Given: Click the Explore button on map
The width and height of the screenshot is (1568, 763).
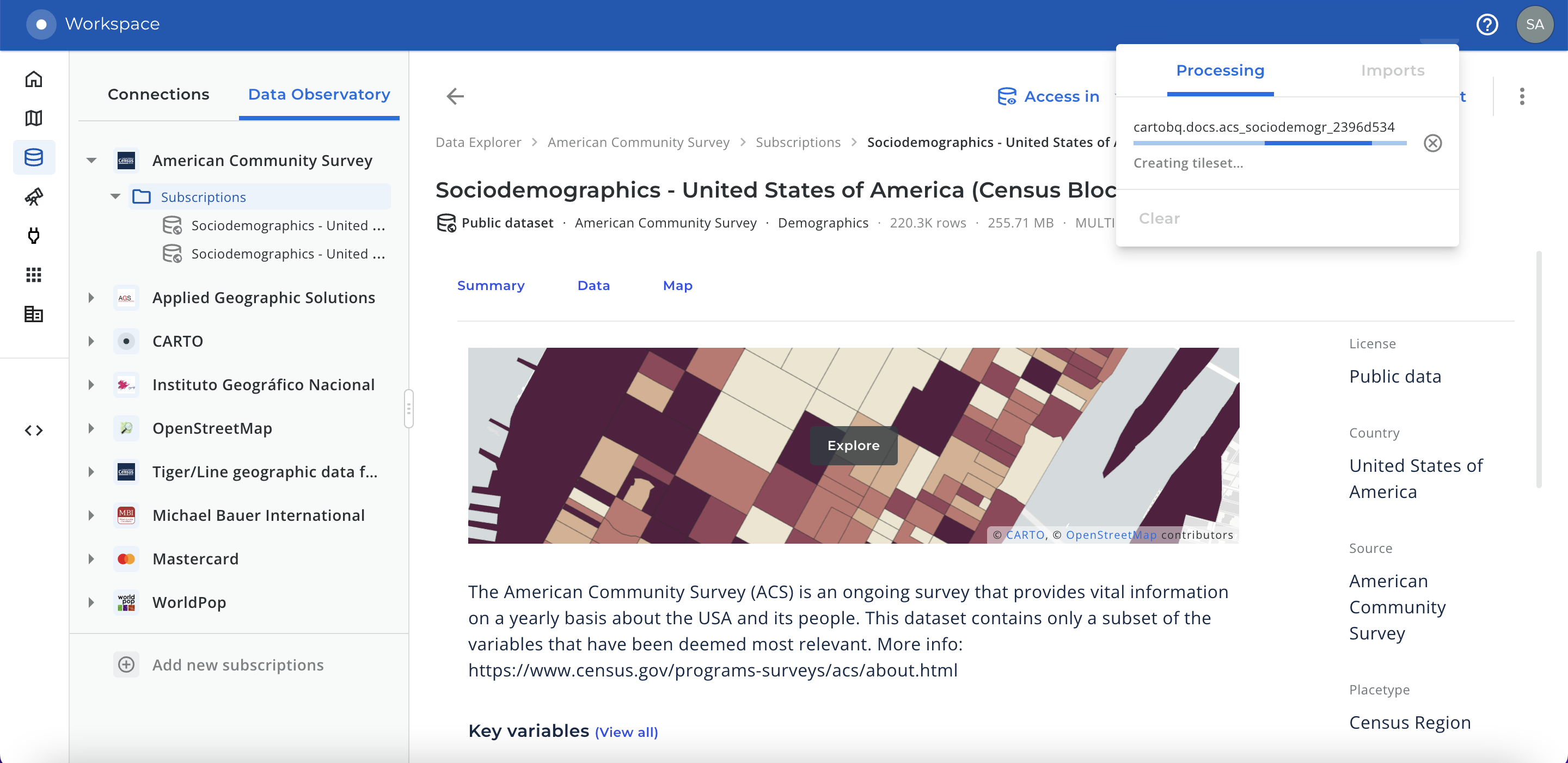Looking at the screenshot, I should pos(853,445).
